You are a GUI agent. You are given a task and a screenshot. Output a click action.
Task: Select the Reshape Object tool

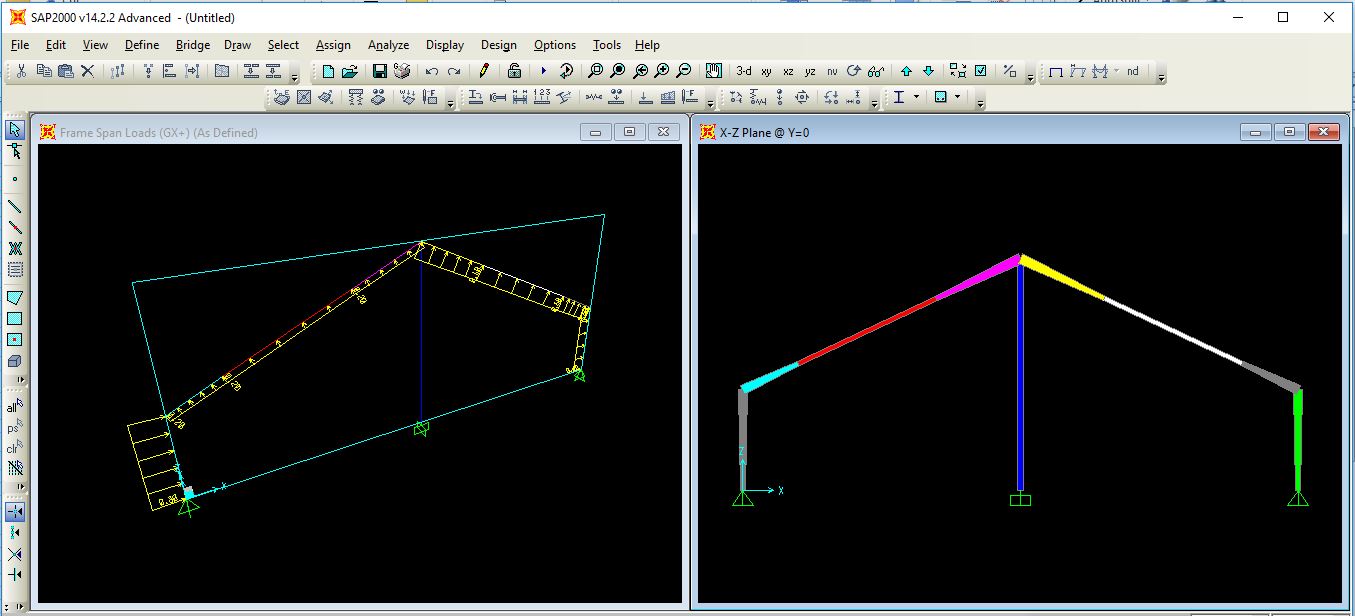[x=15, y=152]
